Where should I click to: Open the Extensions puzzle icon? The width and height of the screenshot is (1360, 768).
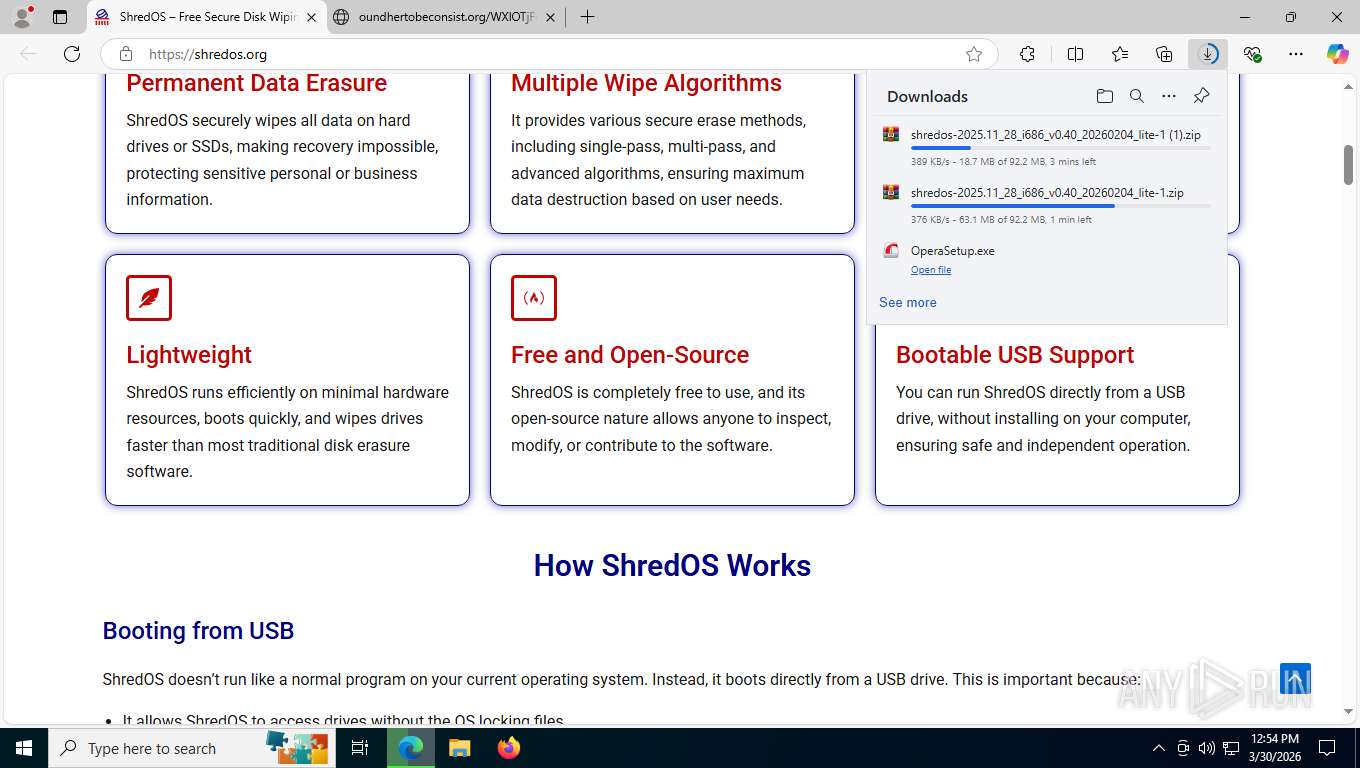click(1027, 54)
